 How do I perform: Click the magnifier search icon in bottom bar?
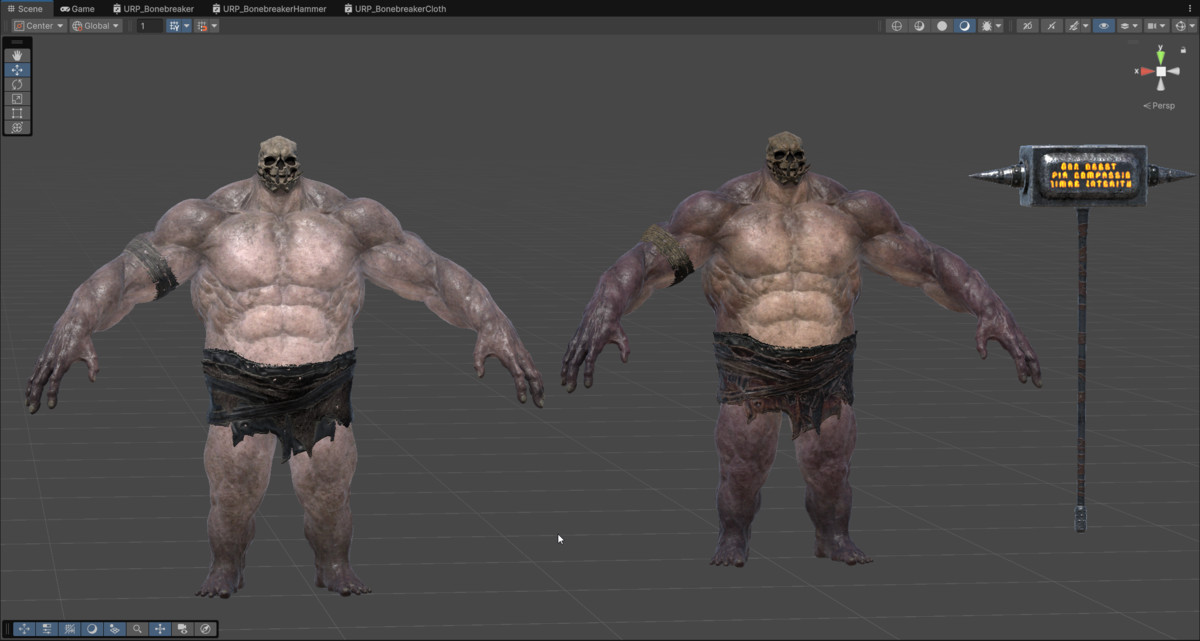coord(137,629)
